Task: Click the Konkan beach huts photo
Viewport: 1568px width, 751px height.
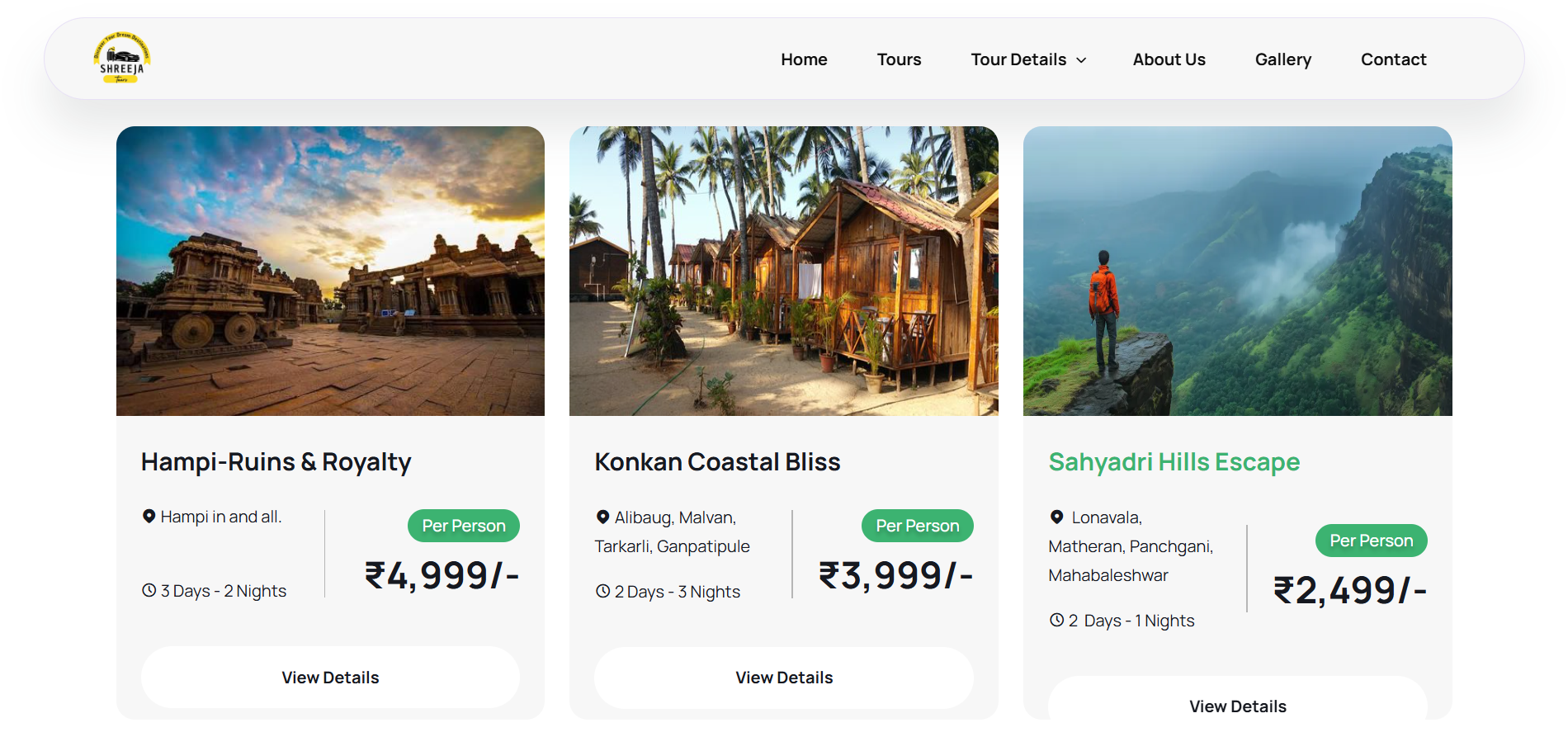Action: 784,271
